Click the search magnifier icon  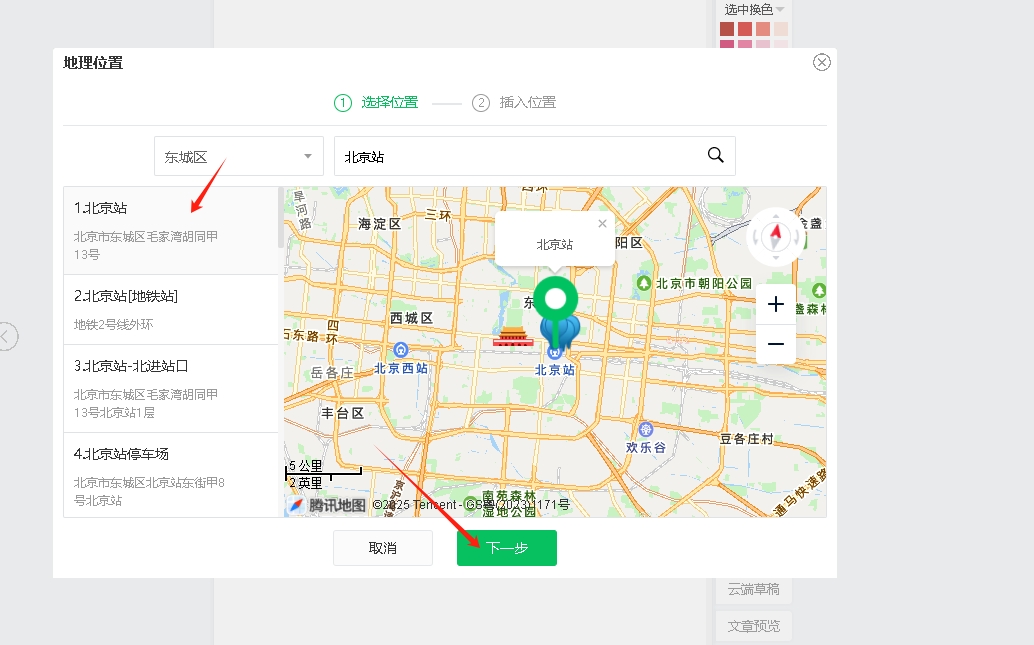[x=715, y=155]
